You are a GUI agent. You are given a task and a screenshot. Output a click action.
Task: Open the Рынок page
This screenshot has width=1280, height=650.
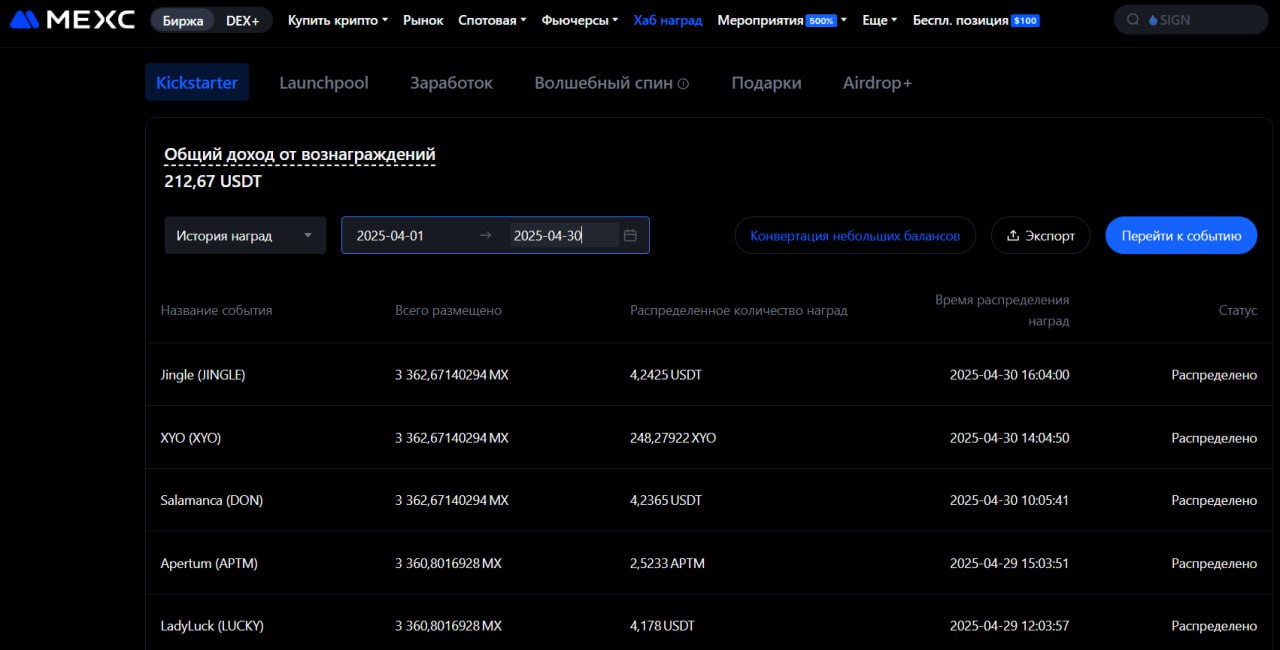pos(423,20)
